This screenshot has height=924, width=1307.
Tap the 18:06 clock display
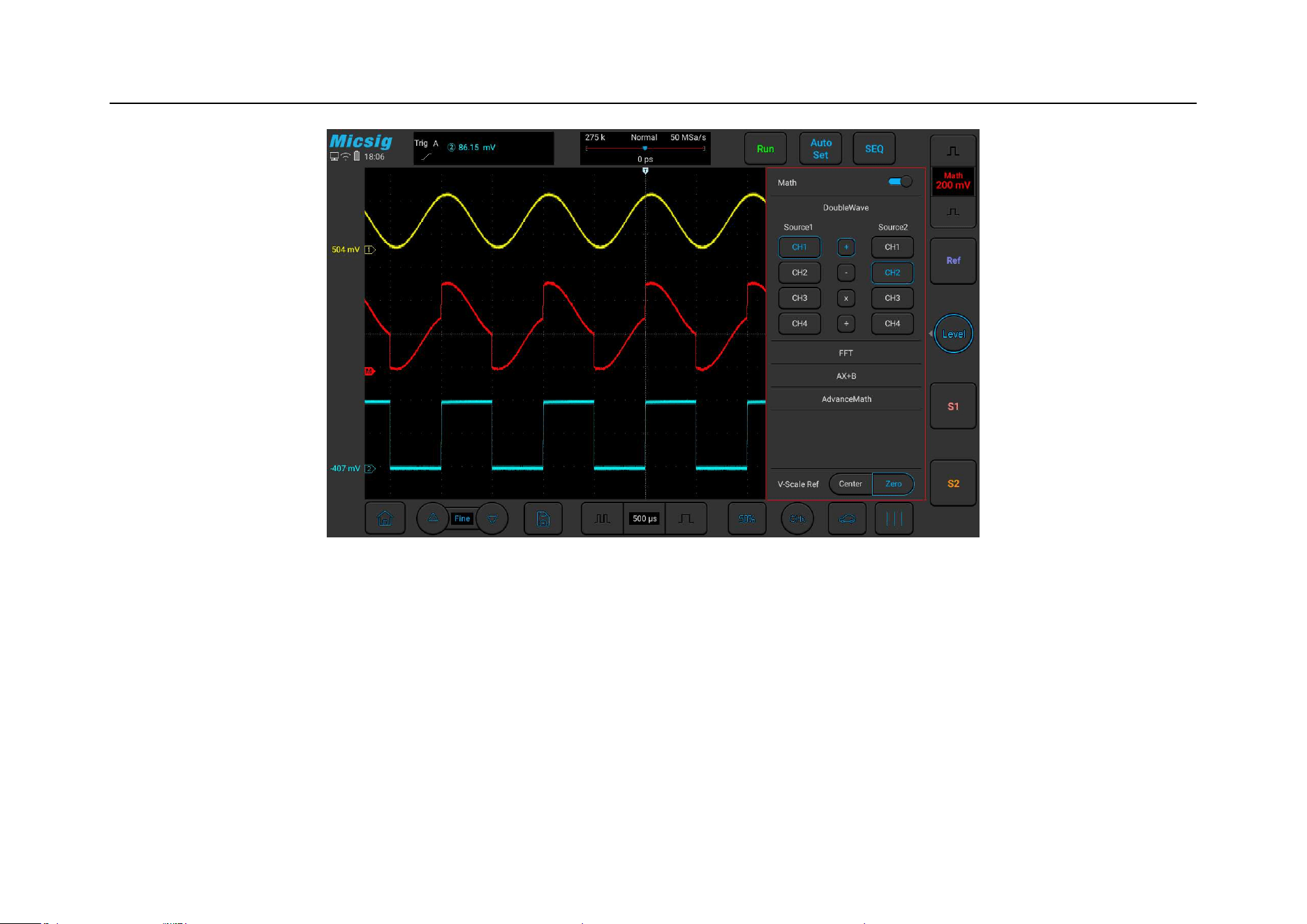pyautogui.click(x=374, y=157)
